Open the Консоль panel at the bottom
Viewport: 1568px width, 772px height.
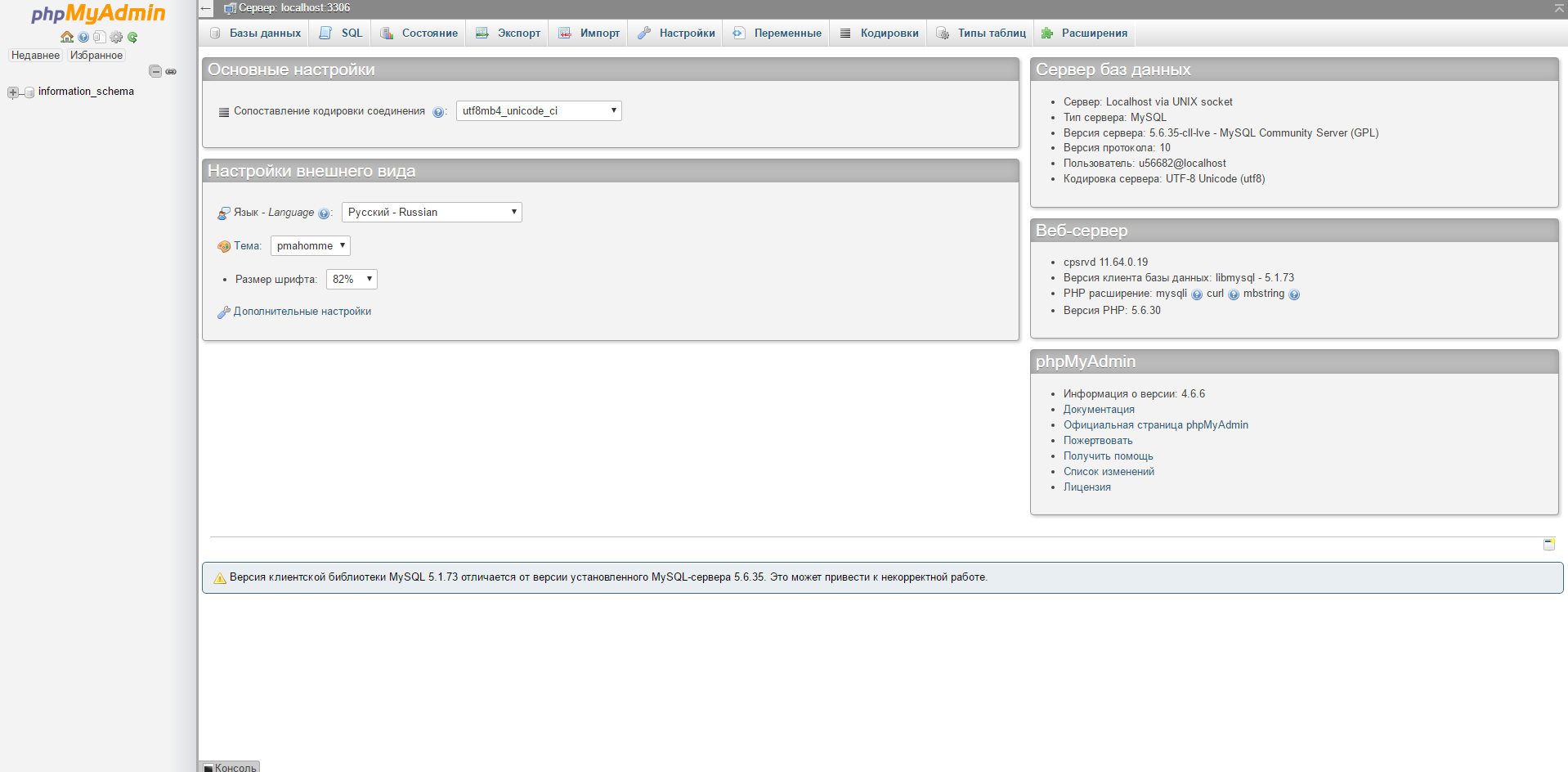(x=230, y=767)
